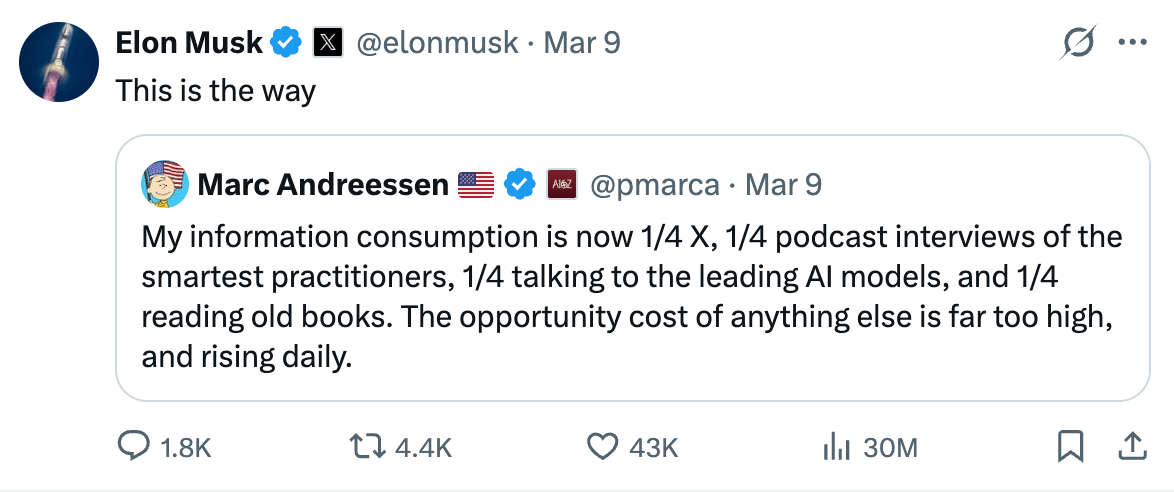Open Elon Musk's rocket profile avatar
Screen dimensions: 1174x492
[58, 61]
